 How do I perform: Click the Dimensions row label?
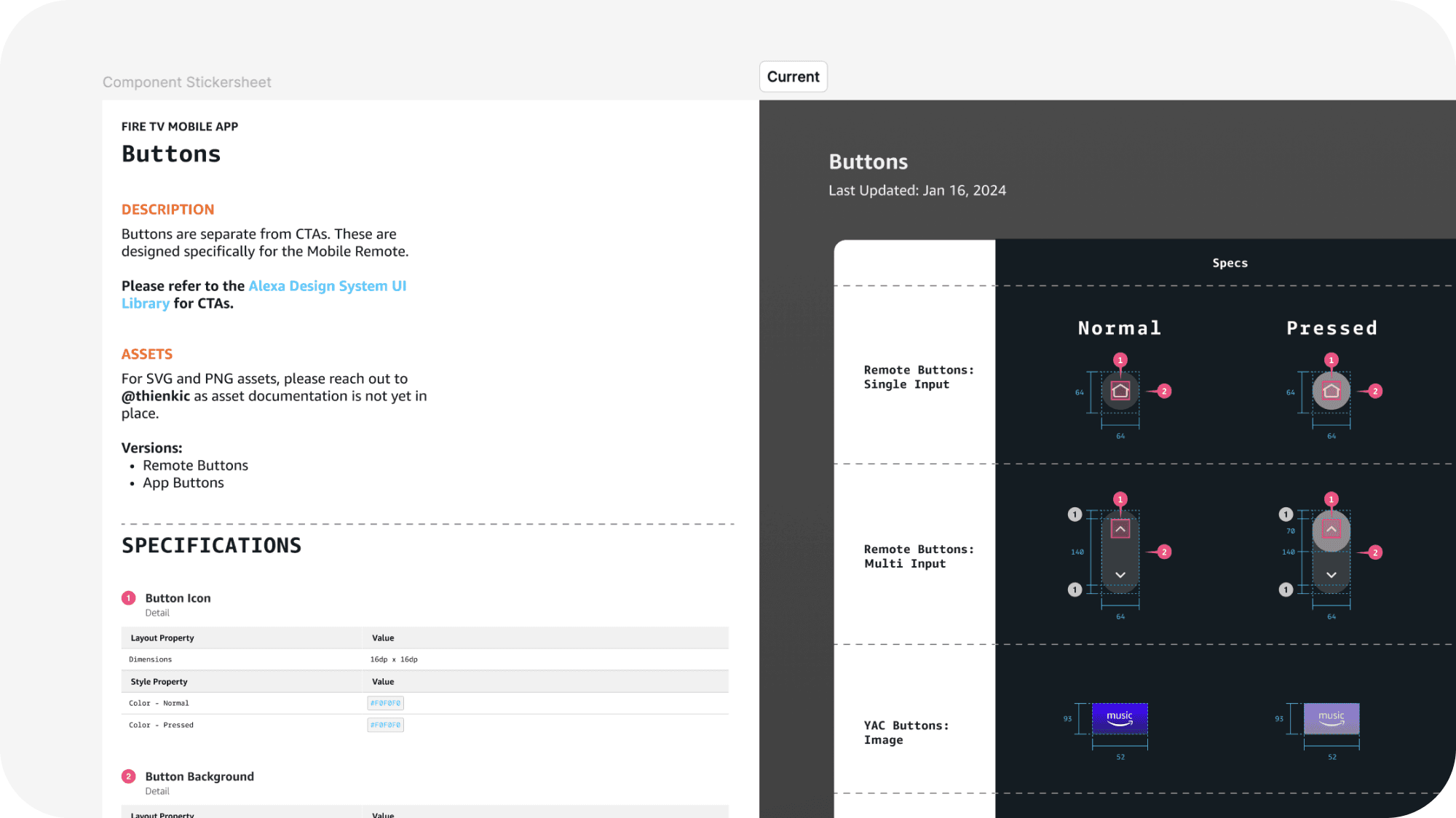tap(151, 659)
